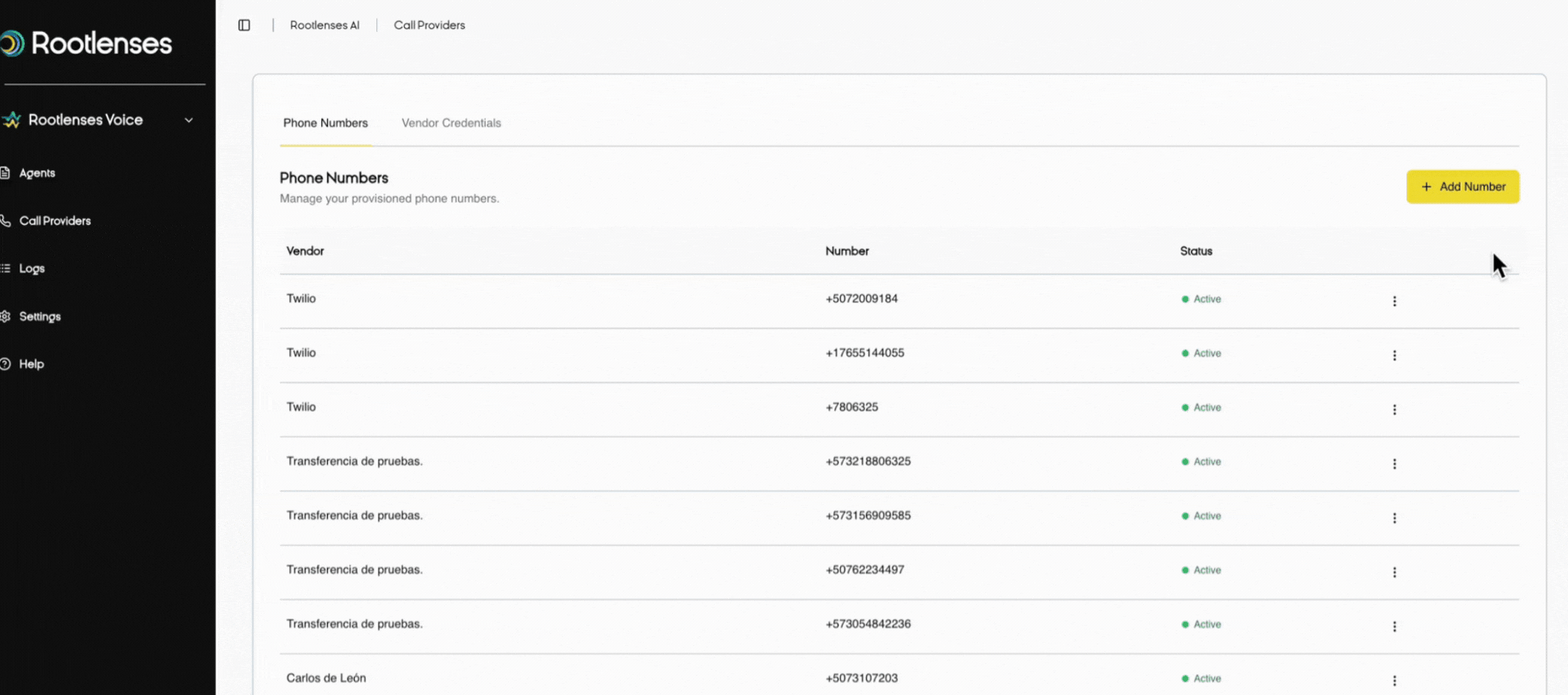The width and height of the screenshot is (1568, 695).
Task: Open Call Providers in the sidebar
Action: tap(54, 220)
